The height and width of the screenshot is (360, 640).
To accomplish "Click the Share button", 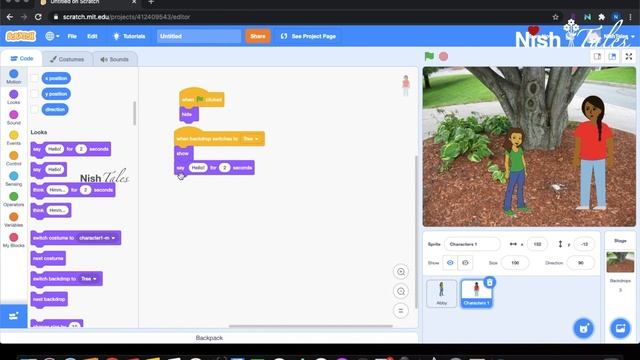I will pyautogui.click(x=258, y=36).
